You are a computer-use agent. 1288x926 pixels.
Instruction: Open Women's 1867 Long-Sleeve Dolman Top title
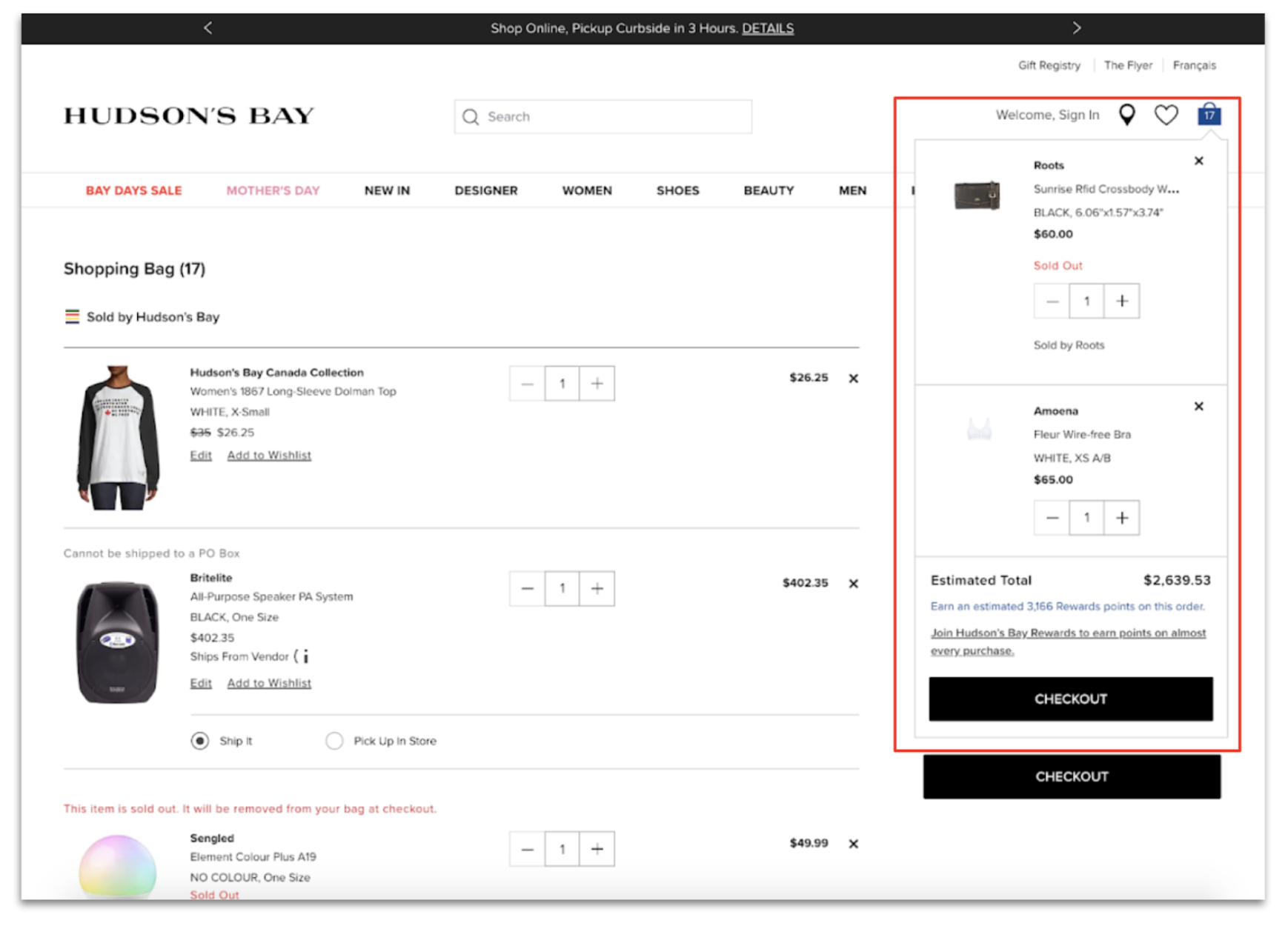pos(293,391)
